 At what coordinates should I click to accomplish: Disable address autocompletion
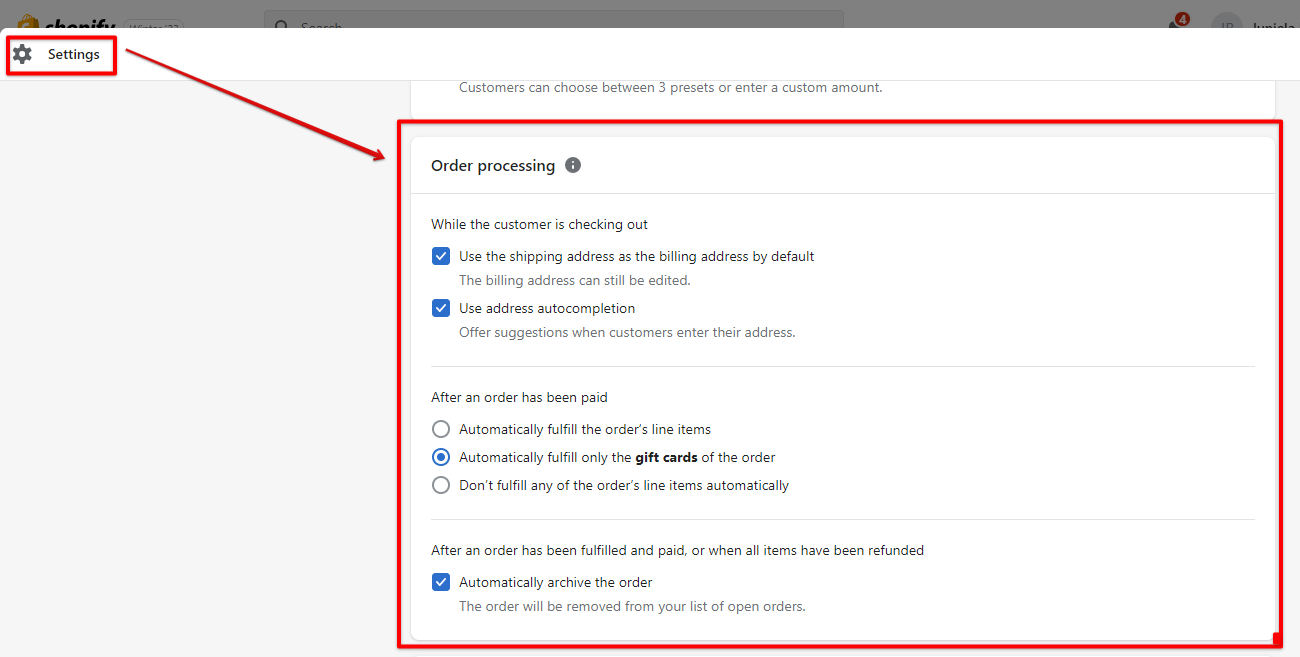441,308
